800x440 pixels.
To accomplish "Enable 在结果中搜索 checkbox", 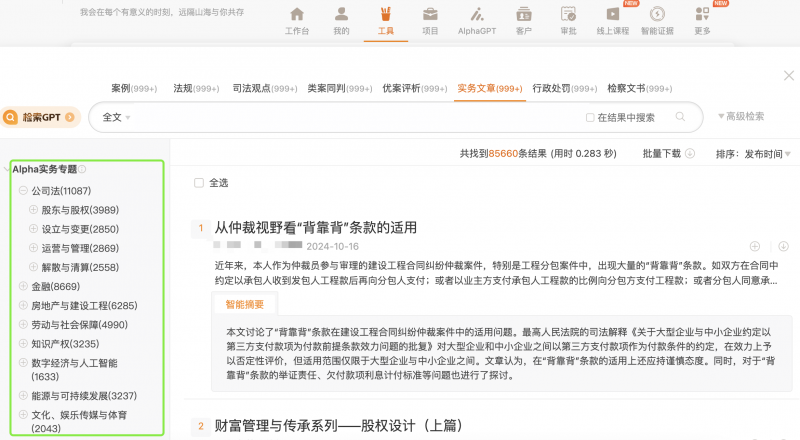I will (590, 118).
